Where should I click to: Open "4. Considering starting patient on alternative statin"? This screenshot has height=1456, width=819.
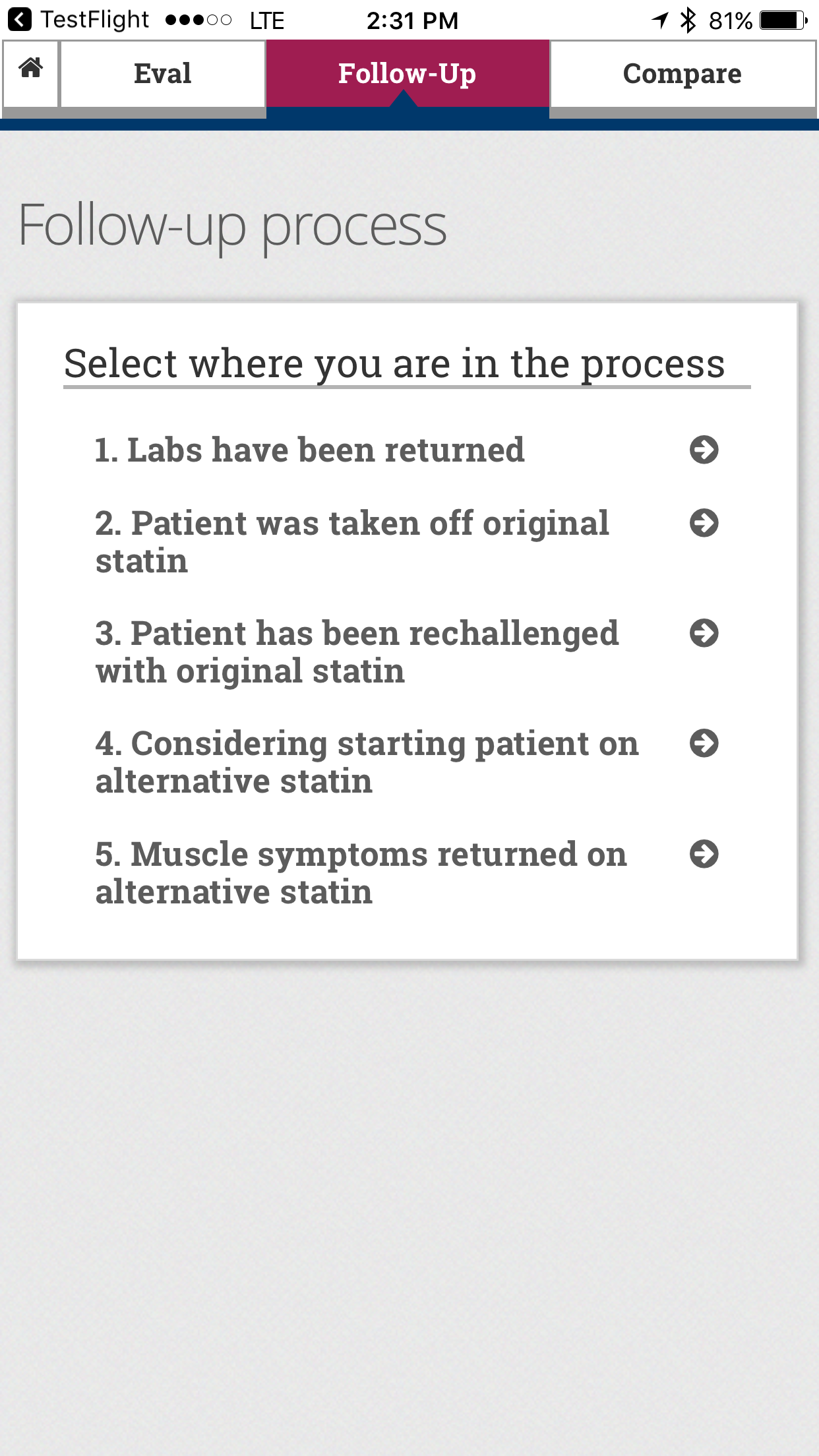367,762
